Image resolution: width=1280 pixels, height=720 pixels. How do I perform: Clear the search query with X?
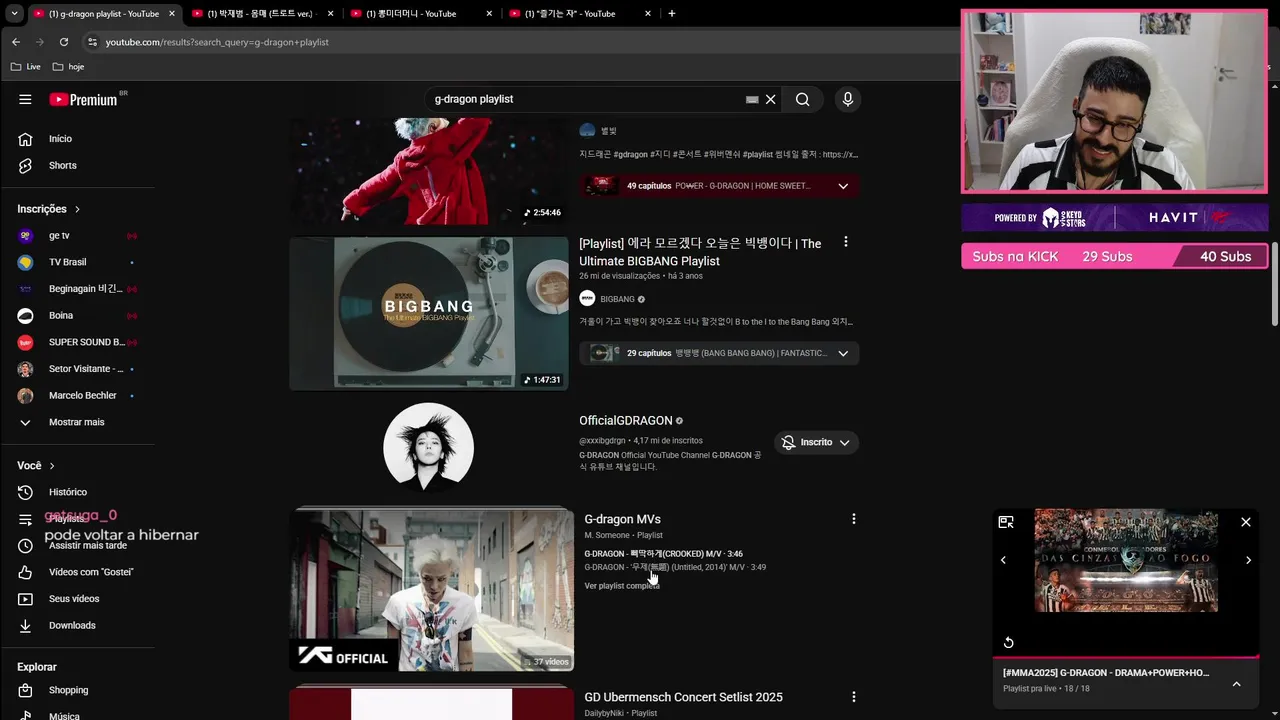[x=771, y=99]
